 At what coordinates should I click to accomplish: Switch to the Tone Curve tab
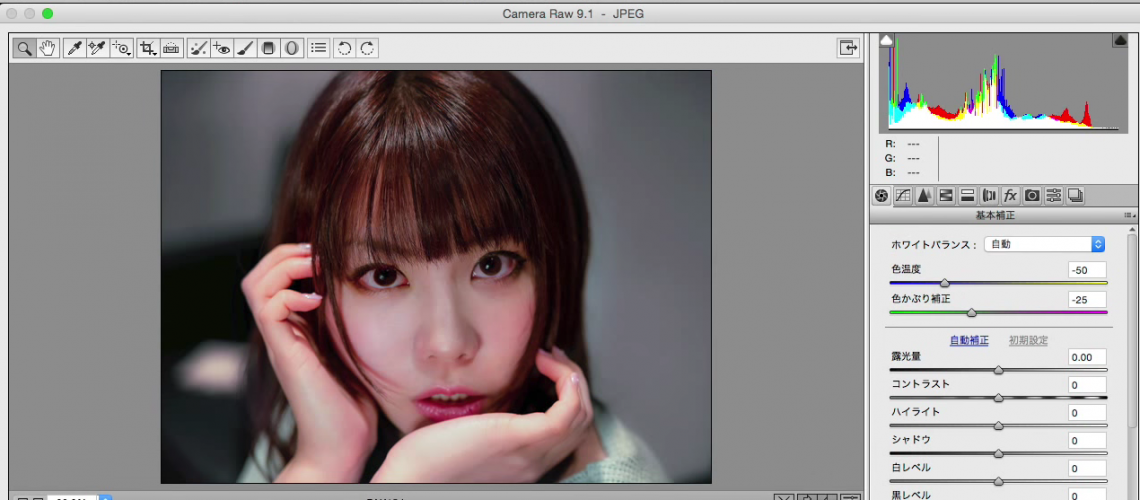click(903, 196)
